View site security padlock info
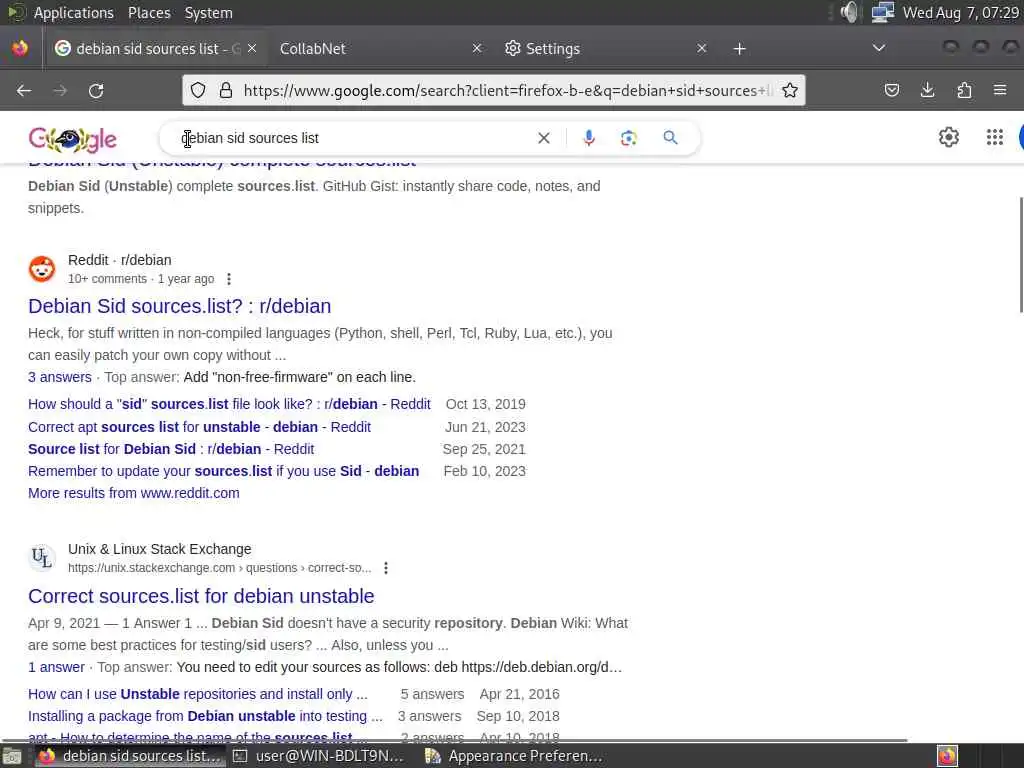1024x768 pixels. pyautogui.click(x=226, y=90)
